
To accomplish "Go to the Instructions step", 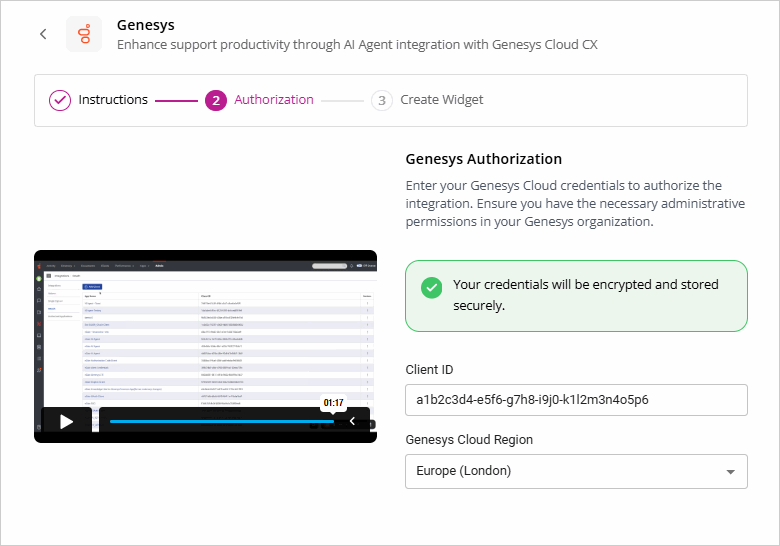I will point(113,100).
